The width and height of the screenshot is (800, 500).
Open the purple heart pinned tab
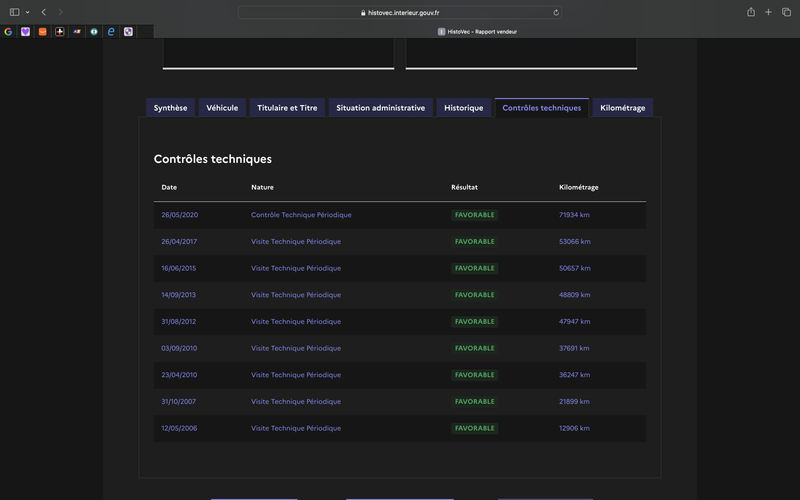[26, 32]
